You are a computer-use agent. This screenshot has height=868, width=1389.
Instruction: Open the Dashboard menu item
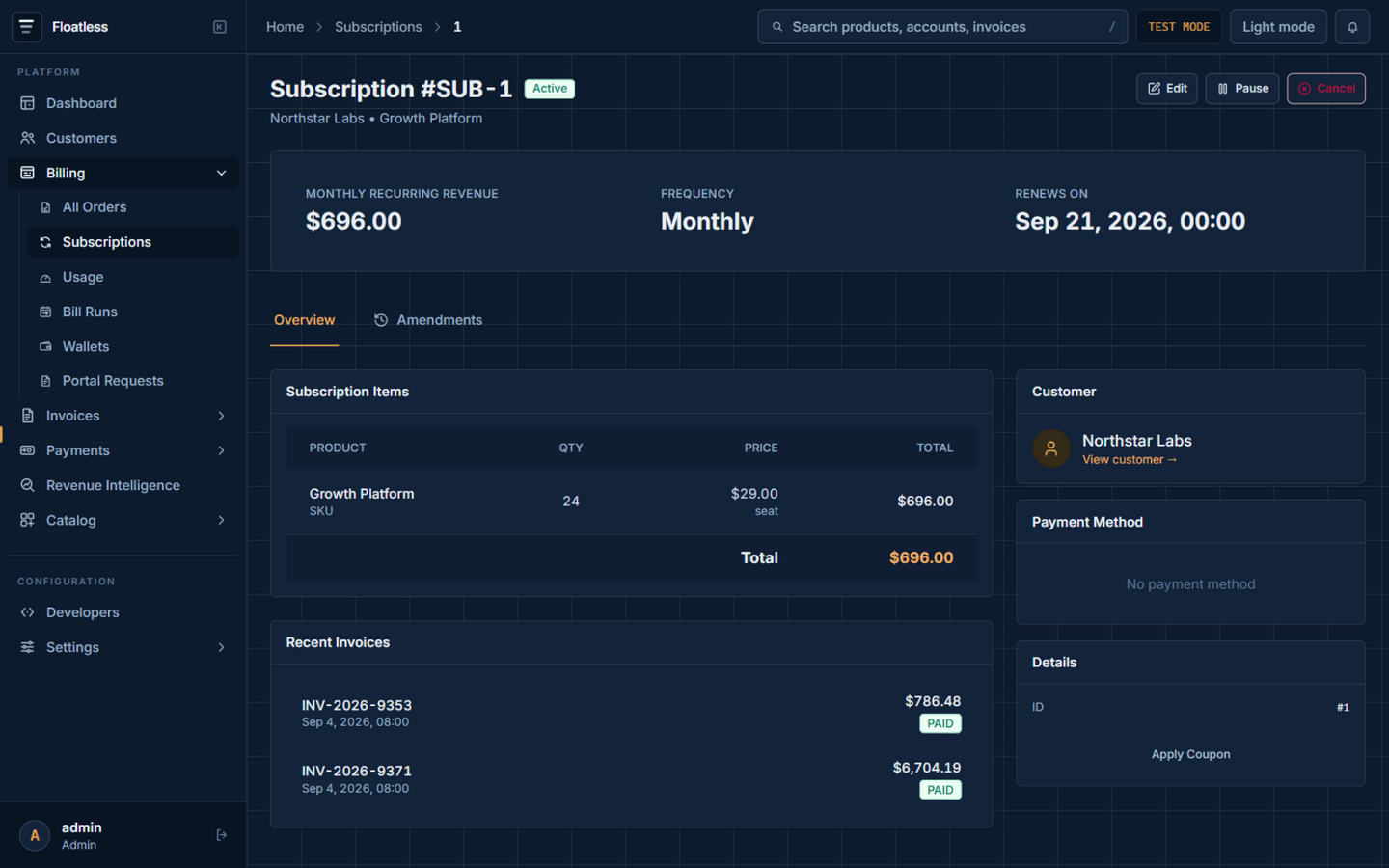pyautogui.click(x=123, y=103)
